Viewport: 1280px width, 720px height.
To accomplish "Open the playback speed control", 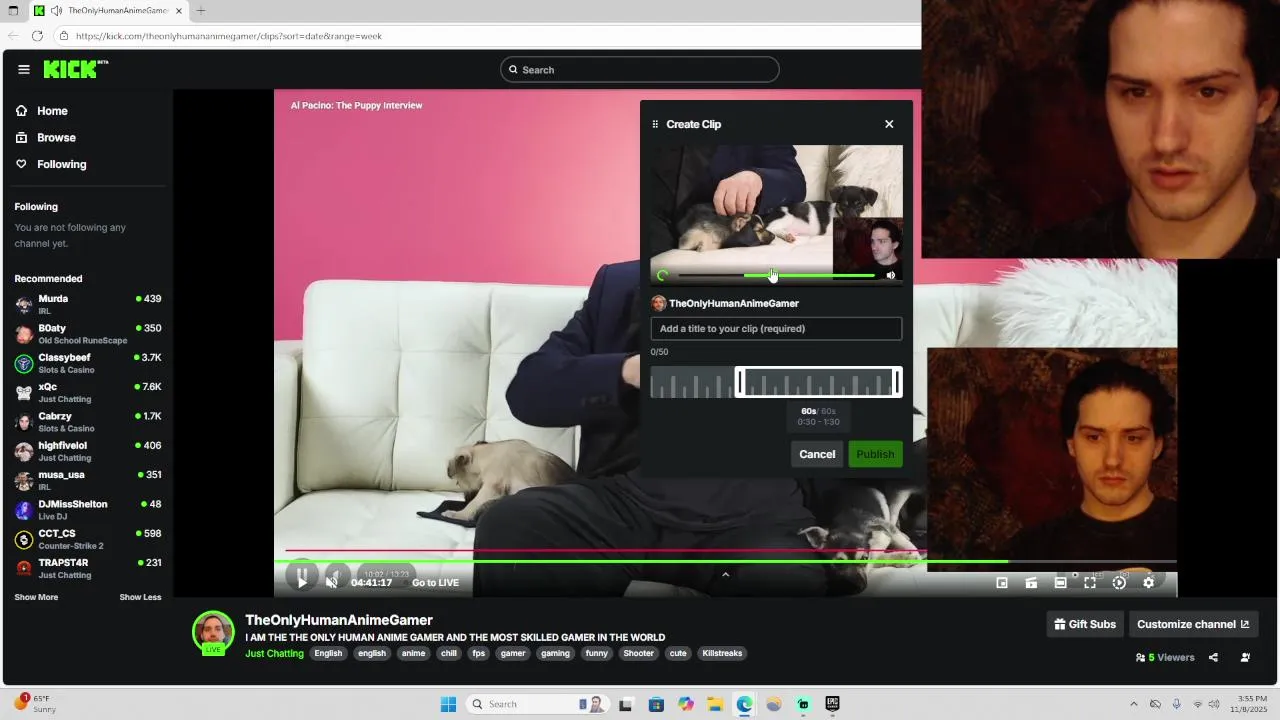I will [1119, 583].
